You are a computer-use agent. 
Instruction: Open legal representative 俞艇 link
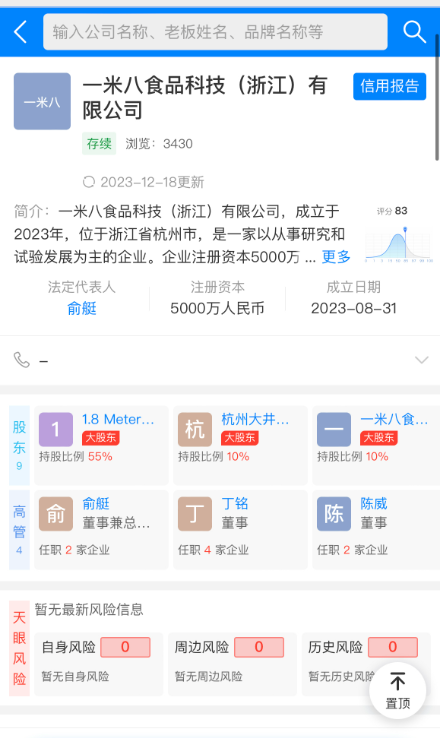[x=82, y=308]
